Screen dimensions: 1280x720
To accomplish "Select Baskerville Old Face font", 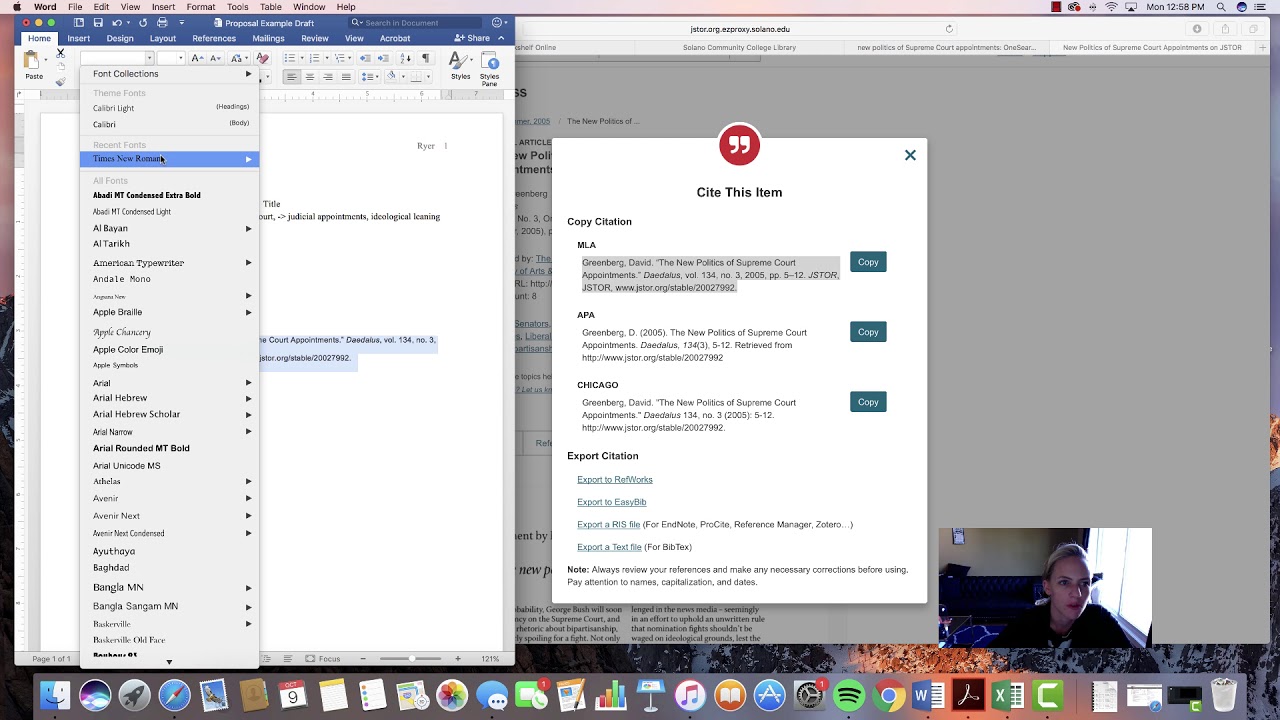I will pyautogui.click(x=129, y=640).
